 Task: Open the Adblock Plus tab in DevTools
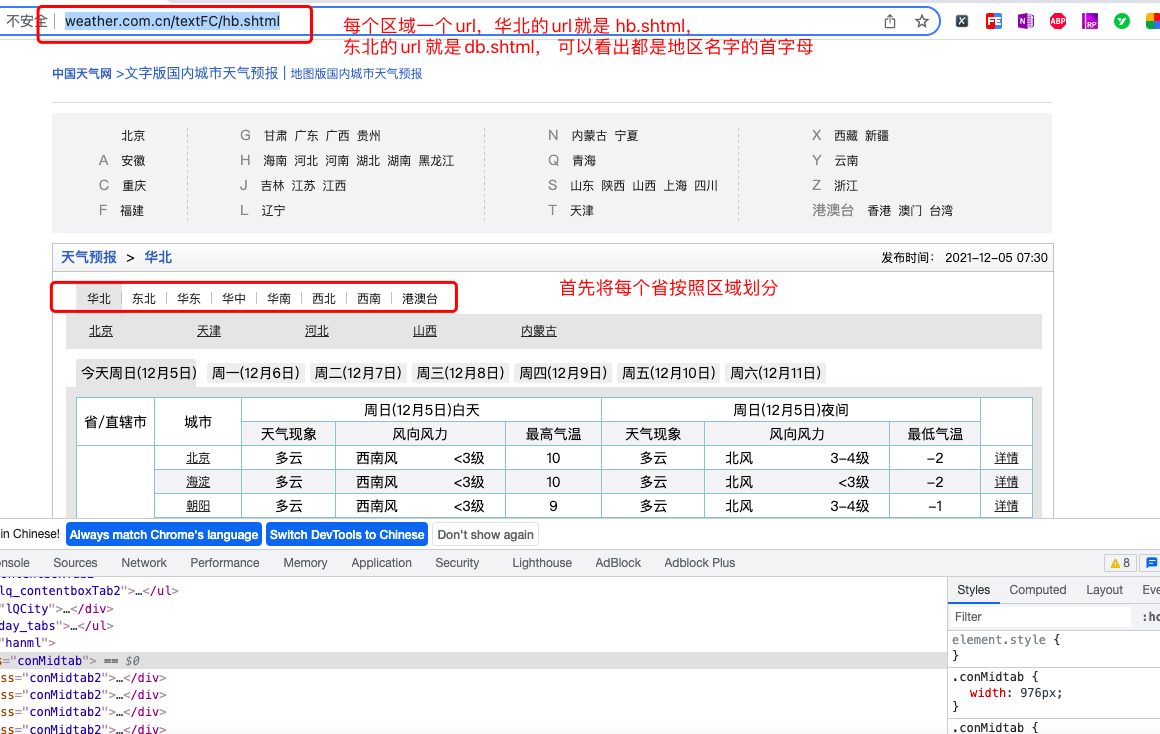[700, 563]
